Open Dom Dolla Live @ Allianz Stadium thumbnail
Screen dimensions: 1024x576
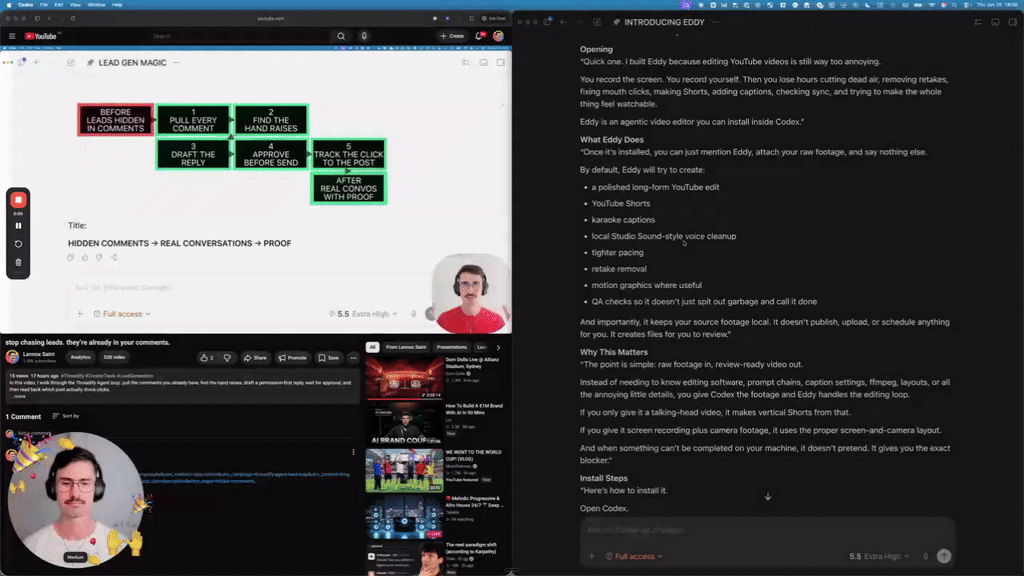click(x=404, y=377)
